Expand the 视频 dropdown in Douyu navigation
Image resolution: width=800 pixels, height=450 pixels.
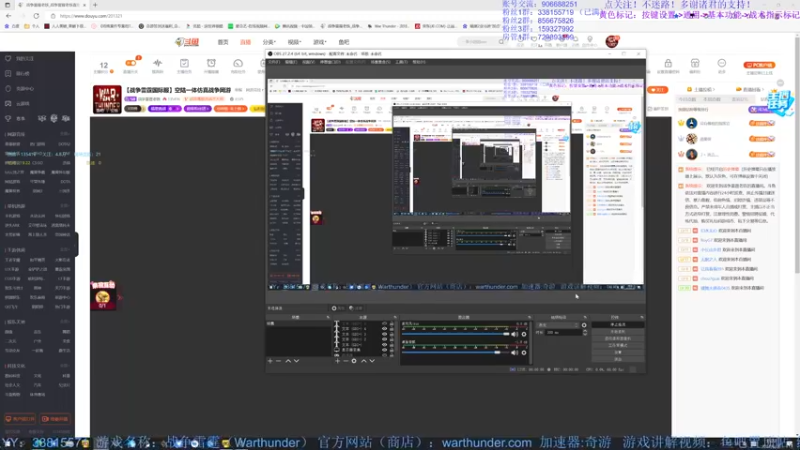(294, 42)
